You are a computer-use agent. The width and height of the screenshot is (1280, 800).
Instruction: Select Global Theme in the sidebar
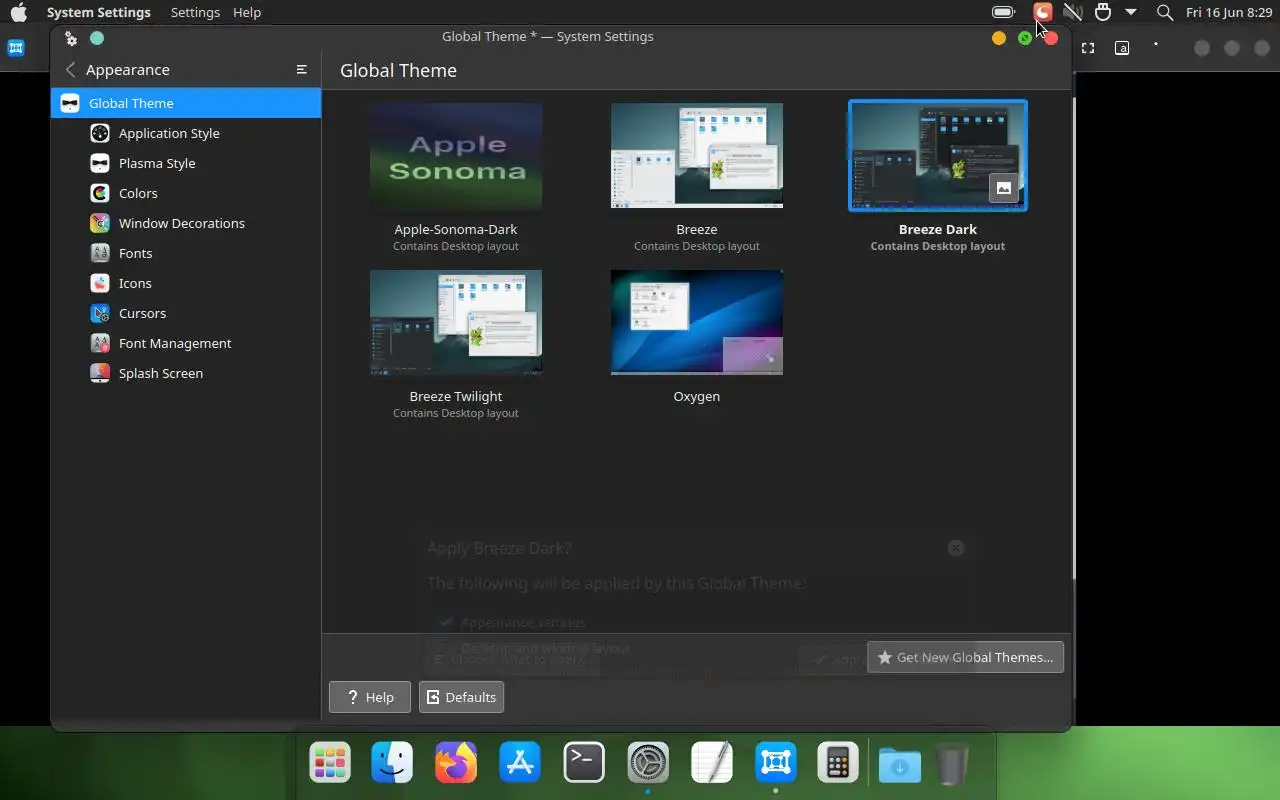click(186, 103)
